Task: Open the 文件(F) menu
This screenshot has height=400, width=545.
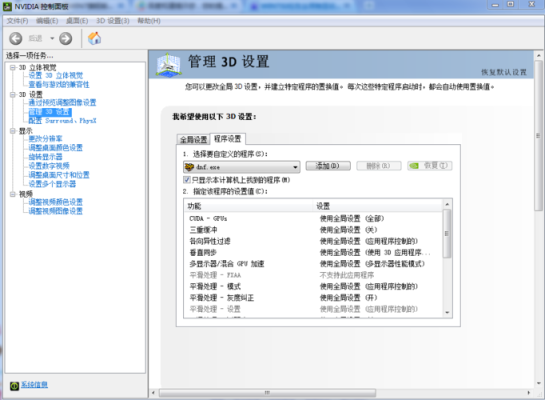Action: click(x=17, y=21)
